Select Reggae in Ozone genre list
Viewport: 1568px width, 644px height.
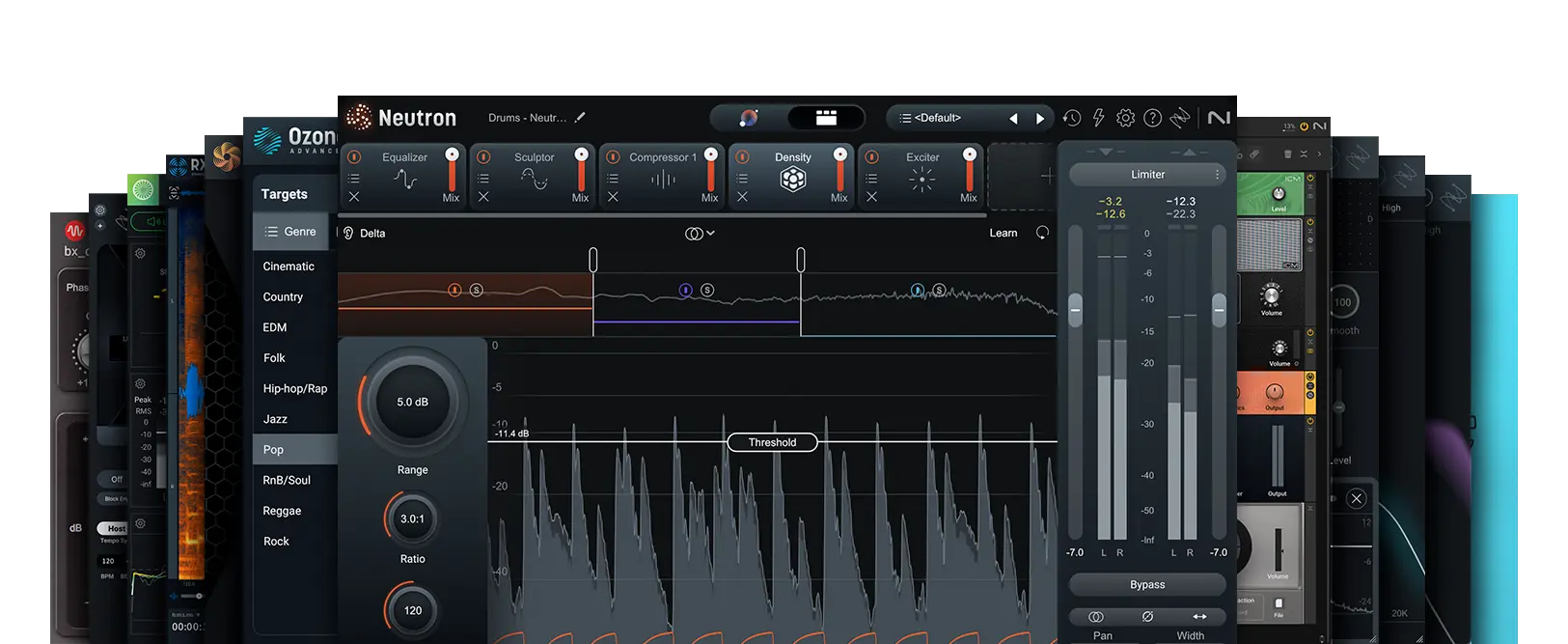(283, 511)
